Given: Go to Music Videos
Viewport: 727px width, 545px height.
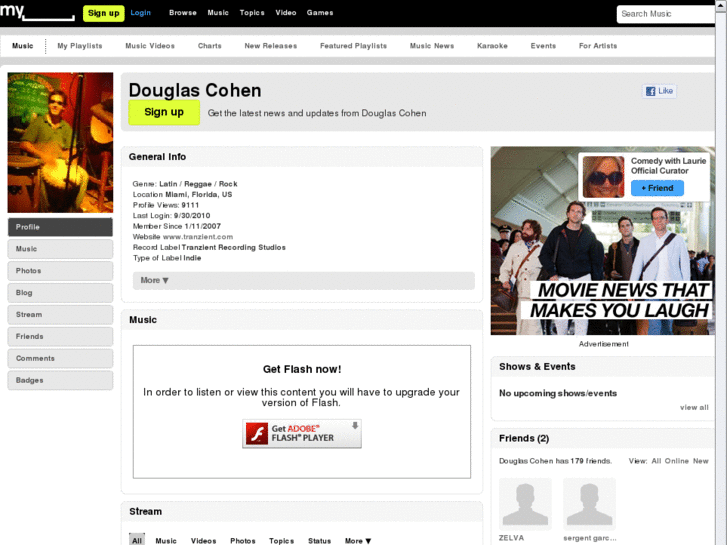Looking at the screenshot, I should coord(150,46).
